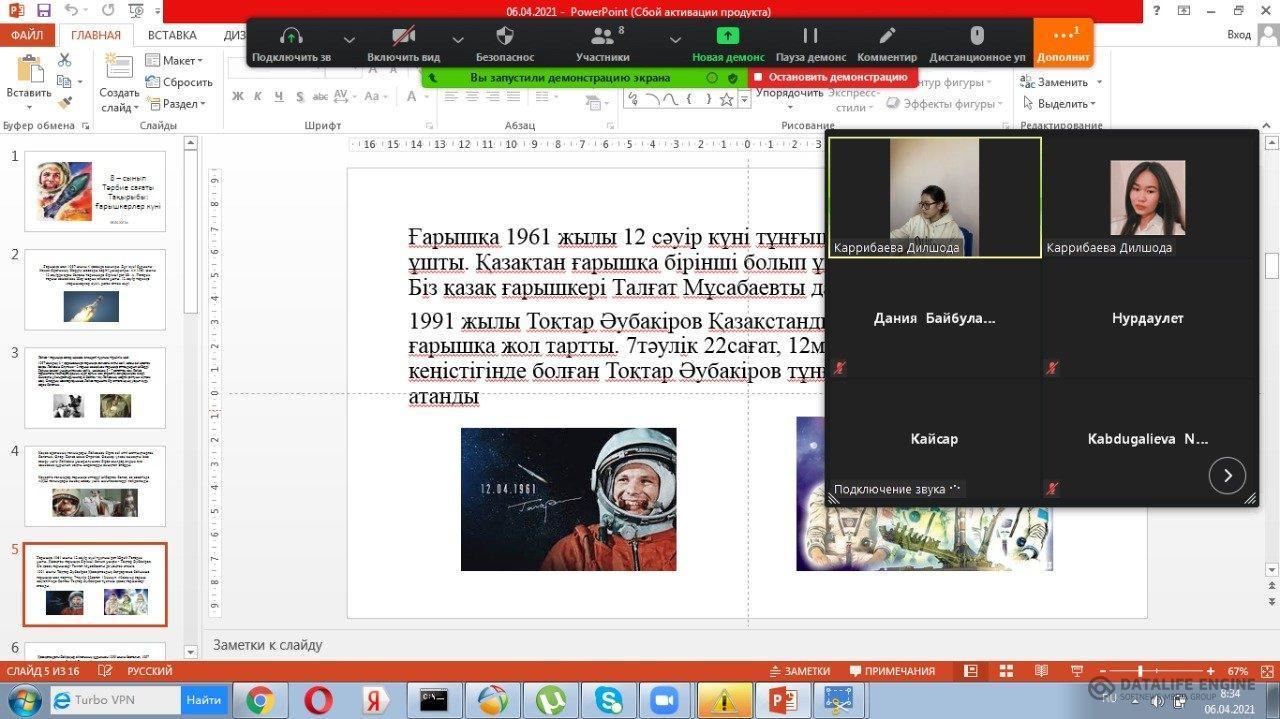This screenshot has width=1280, height=719.
Task: Click the Format Painter brush icon
Action: [x=65, y=103]
